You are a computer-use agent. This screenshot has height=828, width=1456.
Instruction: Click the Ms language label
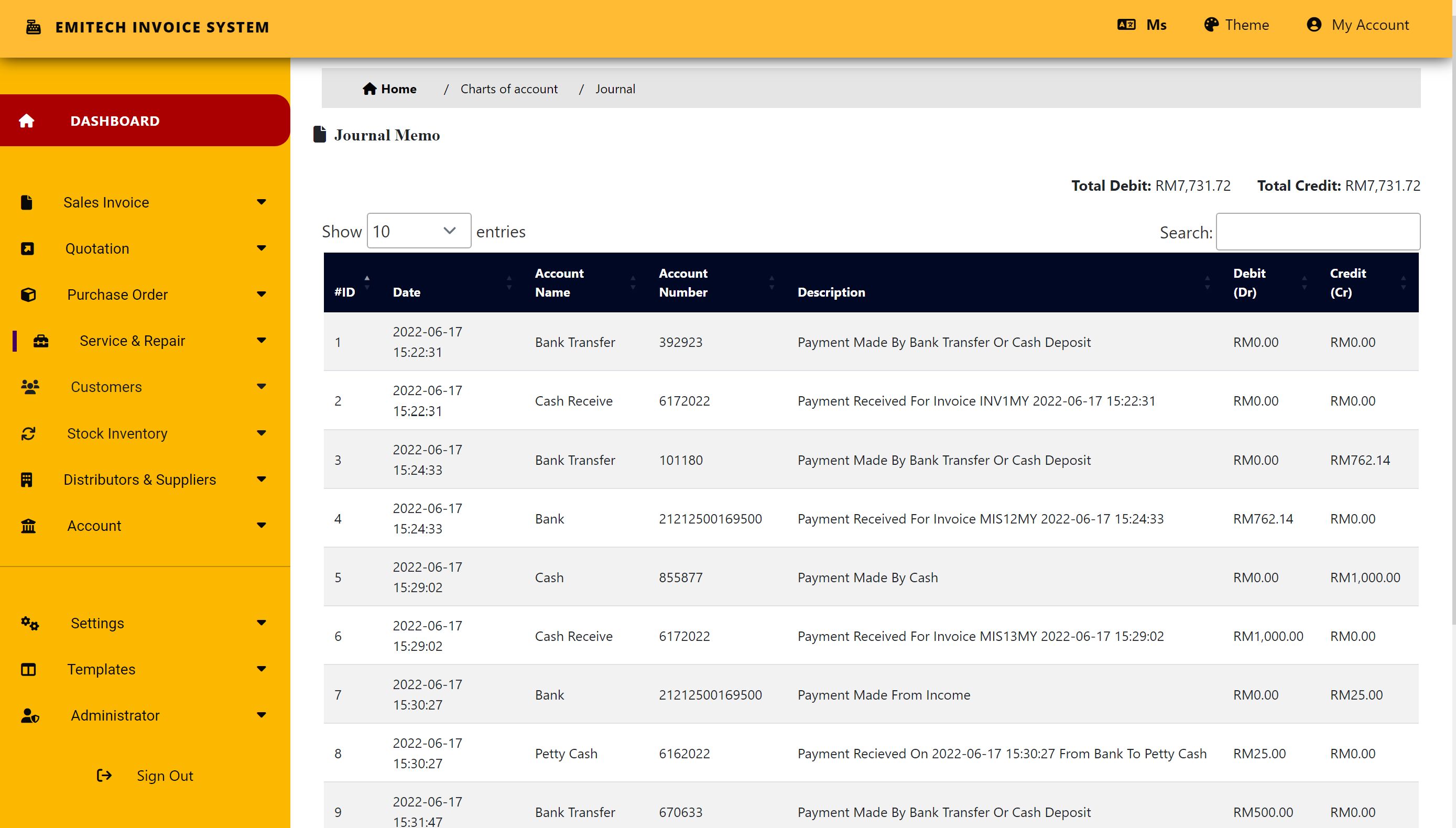pos(1156,25)
